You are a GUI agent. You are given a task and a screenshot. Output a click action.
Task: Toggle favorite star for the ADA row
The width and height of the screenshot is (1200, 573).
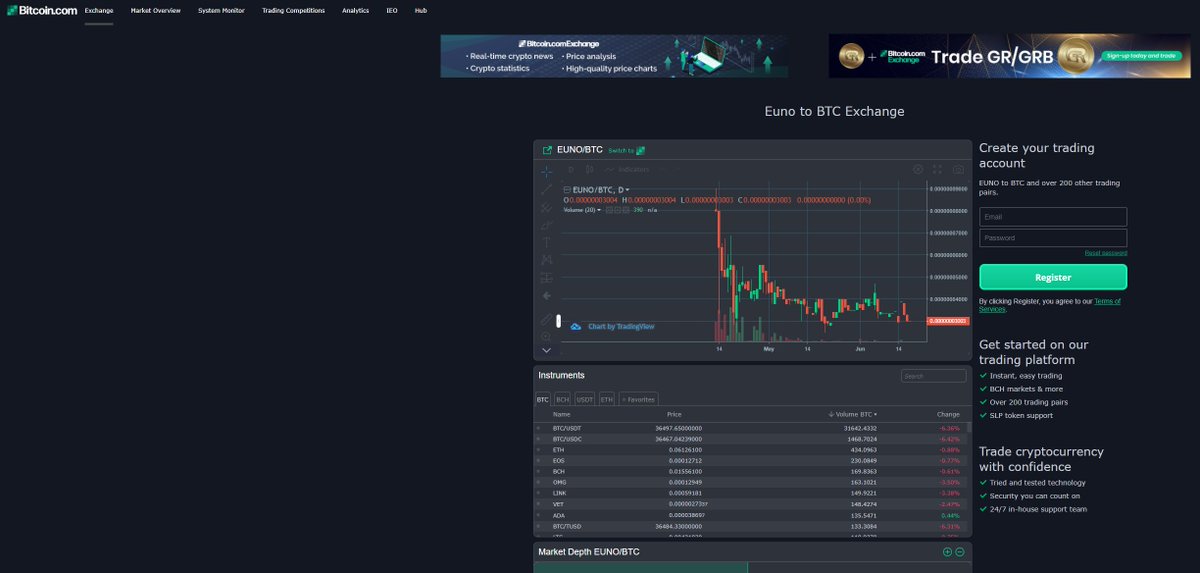point(539,515)
